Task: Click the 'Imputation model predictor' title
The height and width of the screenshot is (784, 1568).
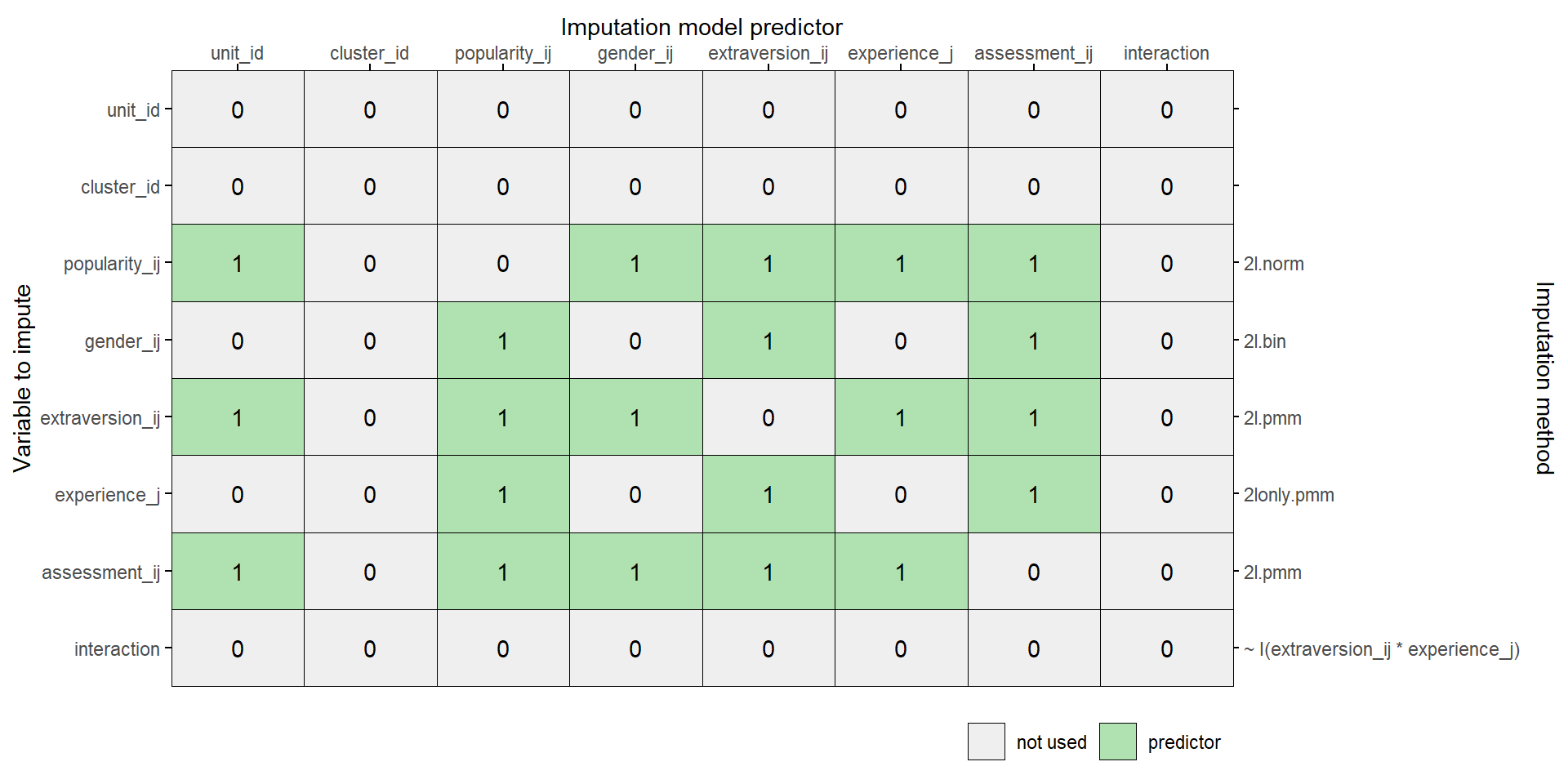Action: click(x=702, y=27)
